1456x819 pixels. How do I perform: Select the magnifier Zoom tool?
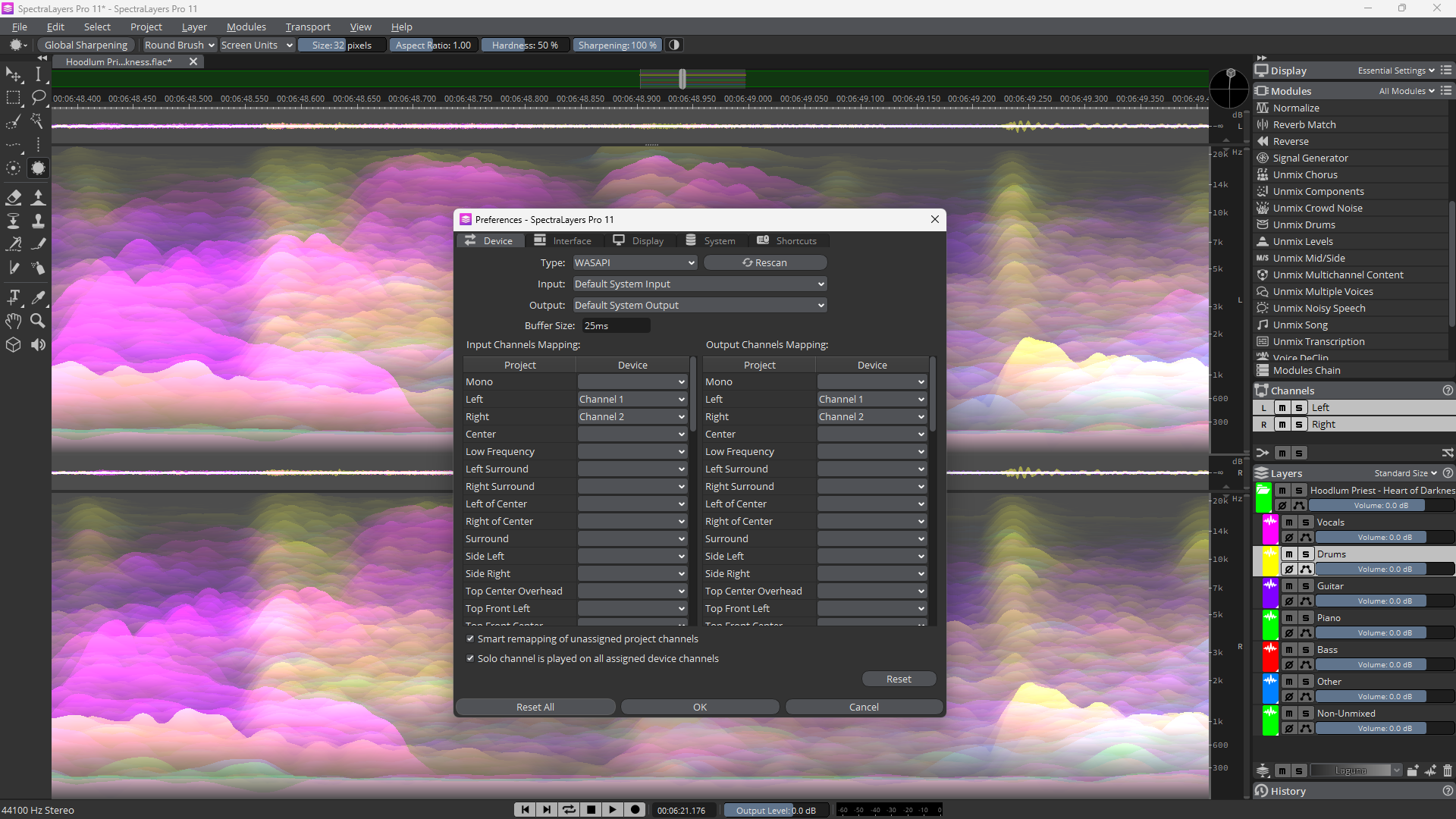click(x=38, y=321)
